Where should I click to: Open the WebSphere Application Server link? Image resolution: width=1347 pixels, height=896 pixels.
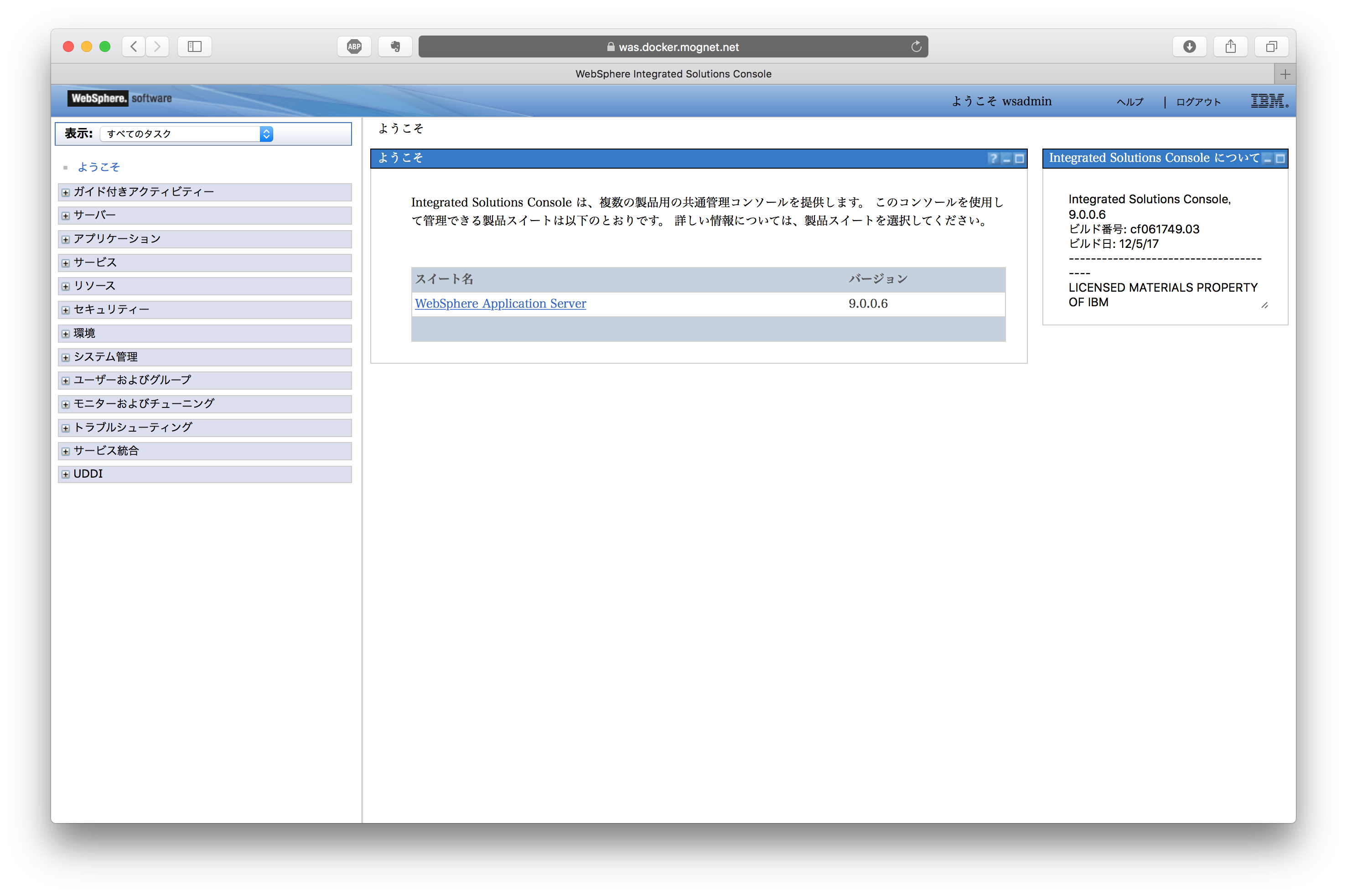click(x=500, y=304)
